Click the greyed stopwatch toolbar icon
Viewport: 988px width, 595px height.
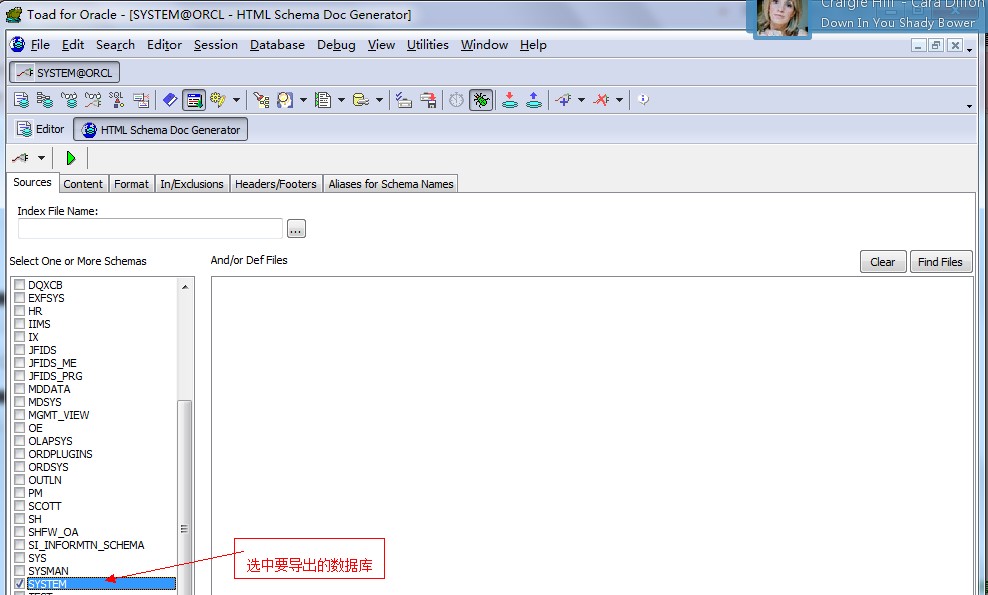(457, 100)
